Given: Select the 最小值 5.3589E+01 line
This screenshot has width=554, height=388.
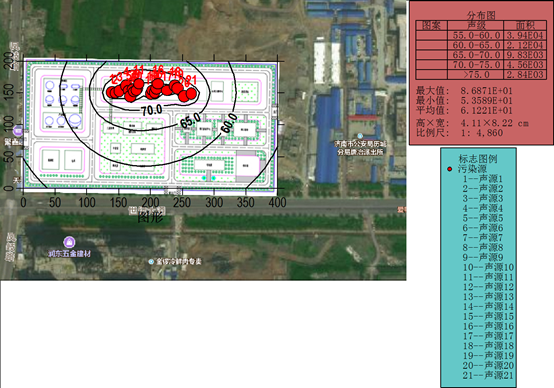Looking at the screenshot, I should point(464,101).
